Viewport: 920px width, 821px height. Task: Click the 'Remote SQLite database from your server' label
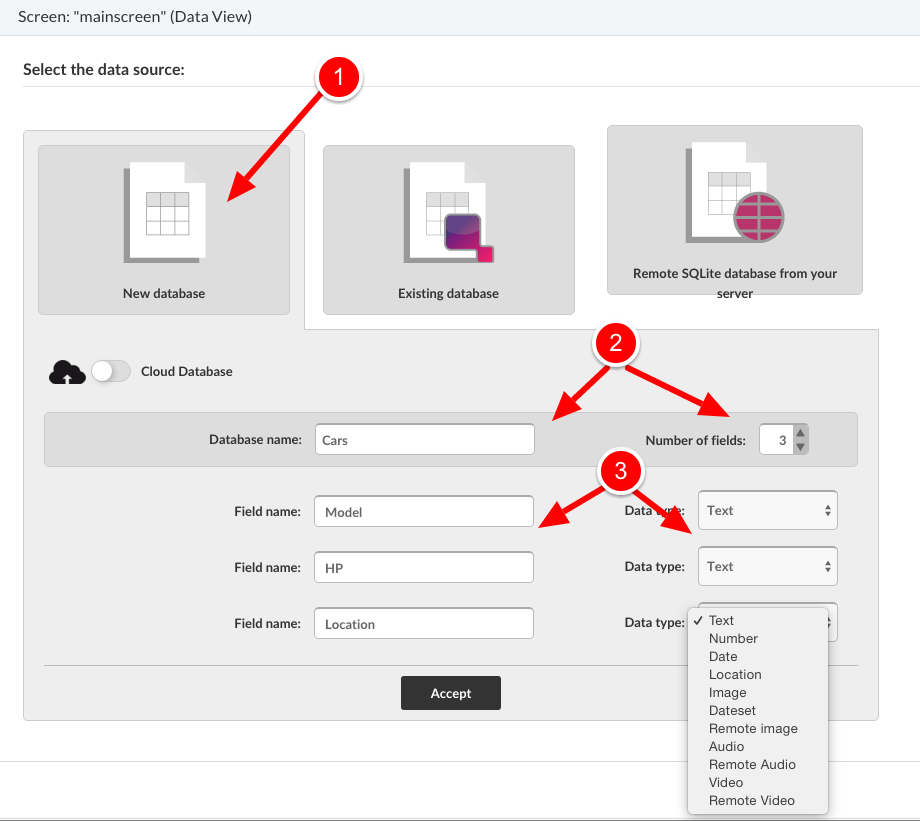735,283
